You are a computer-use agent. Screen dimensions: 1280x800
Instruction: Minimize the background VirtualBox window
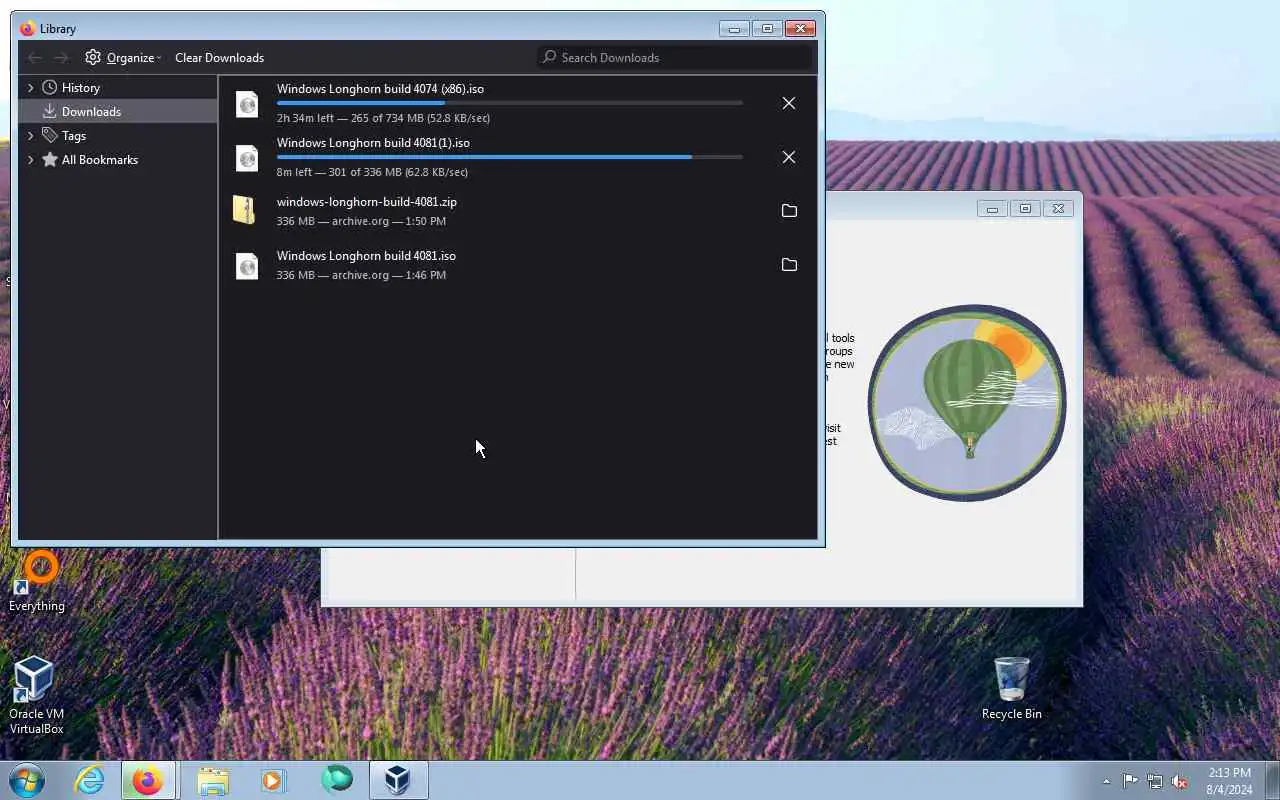pyautogui.click(x=992, y=208)
